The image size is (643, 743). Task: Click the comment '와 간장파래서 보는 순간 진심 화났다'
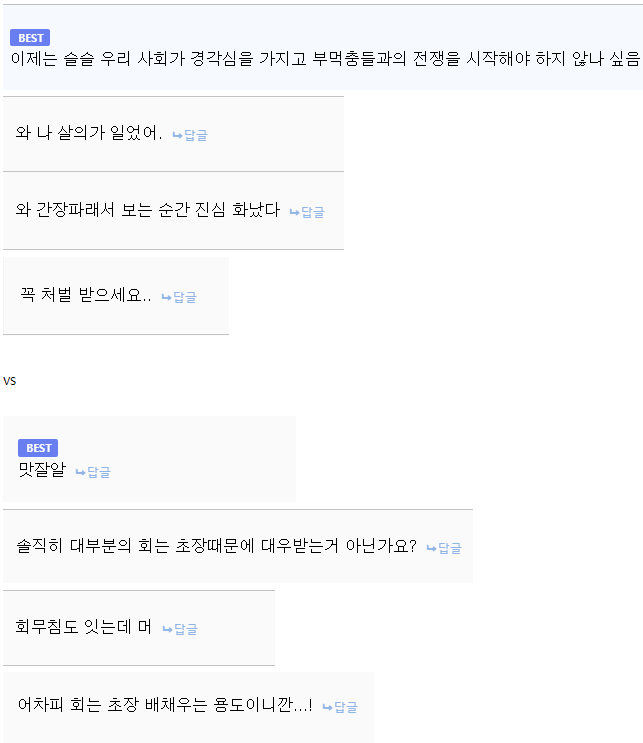click(x=148, y=210)
